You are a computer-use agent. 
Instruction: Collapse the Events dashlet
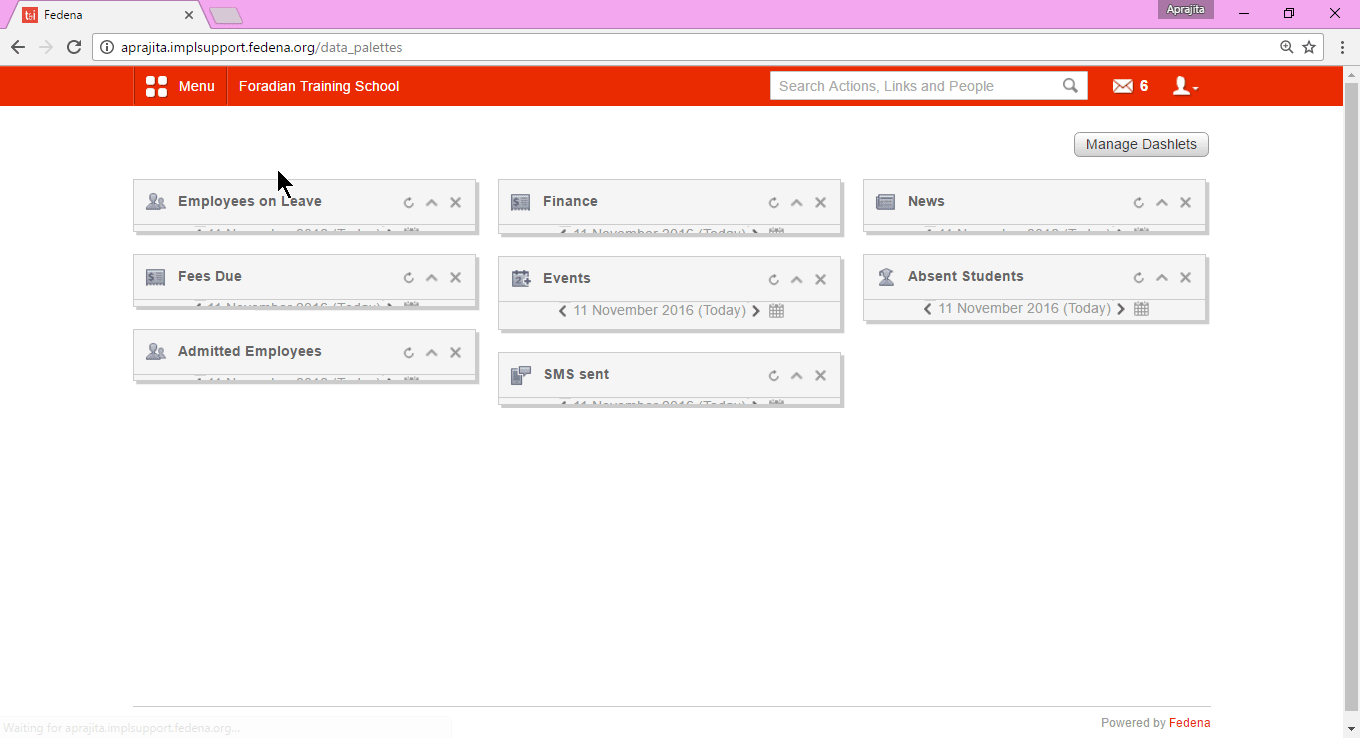[797, 280]
